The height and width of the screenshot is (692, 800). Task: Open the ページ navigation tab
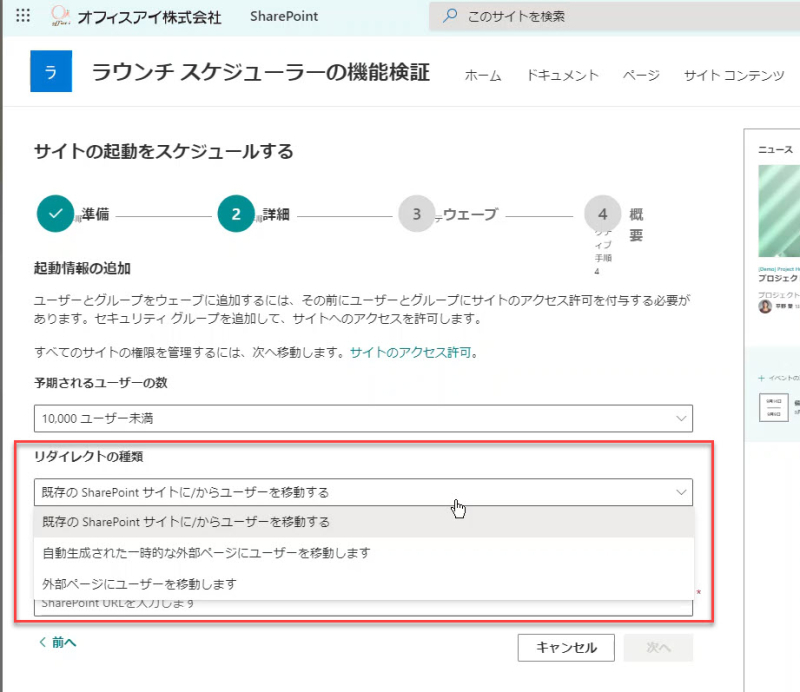(641, 76)
